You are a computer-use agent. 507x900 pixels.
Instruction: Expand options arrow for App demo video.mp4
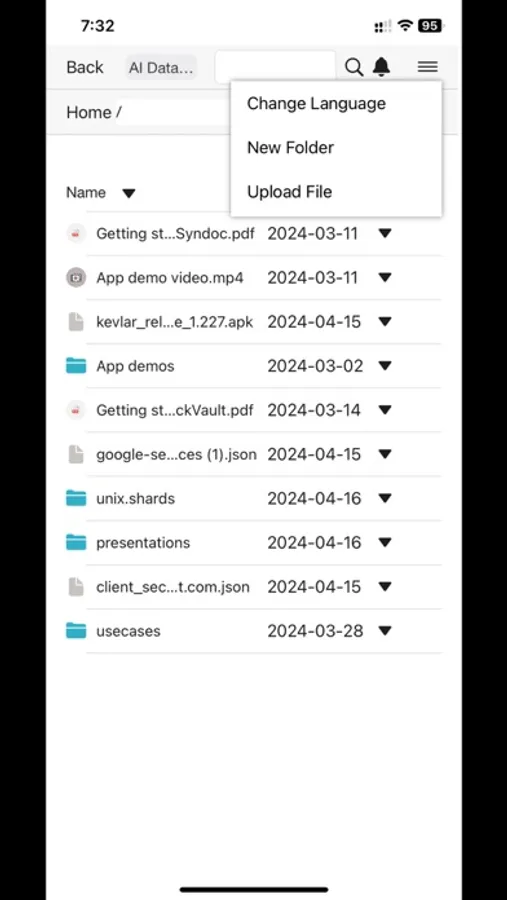(x=385, y=278)
